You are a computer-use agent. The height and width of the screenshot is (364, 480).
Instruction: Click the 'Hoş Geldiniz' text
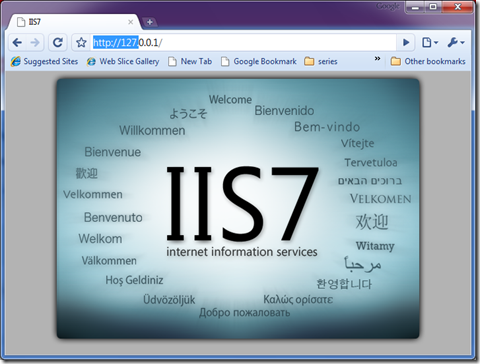point(134,280)
